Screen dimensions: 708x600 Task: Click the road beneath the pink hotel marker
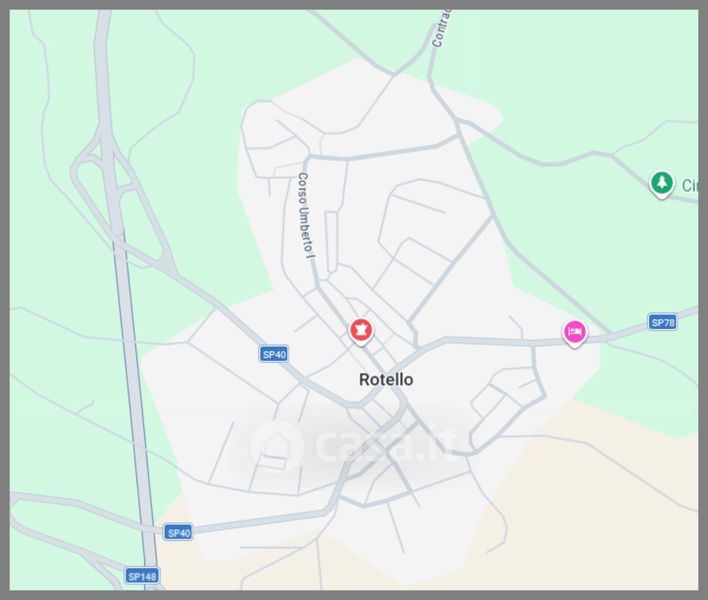[575, 343]
